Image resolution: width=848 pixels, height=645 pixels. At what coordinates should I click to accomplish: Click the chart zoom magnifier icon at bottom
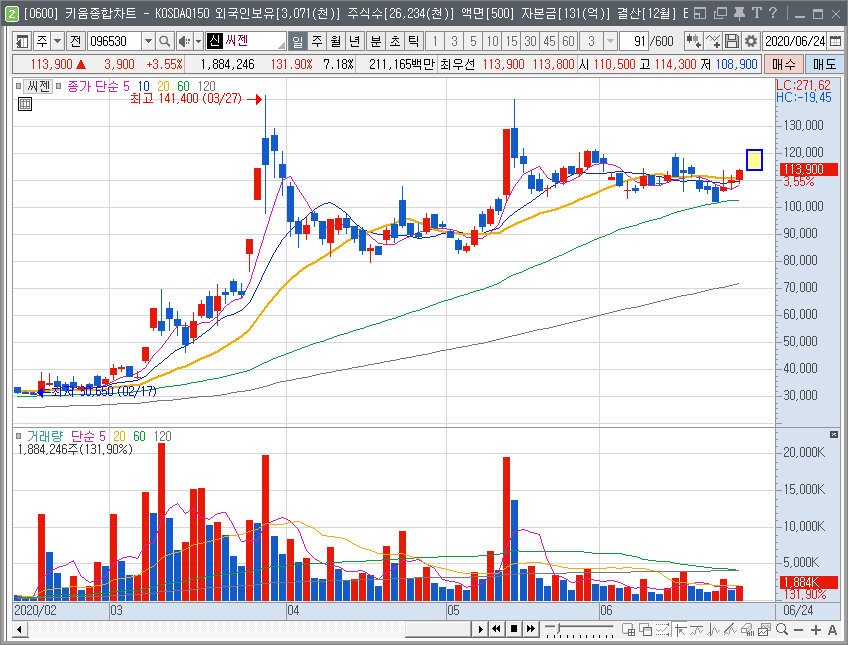(781, 629)
